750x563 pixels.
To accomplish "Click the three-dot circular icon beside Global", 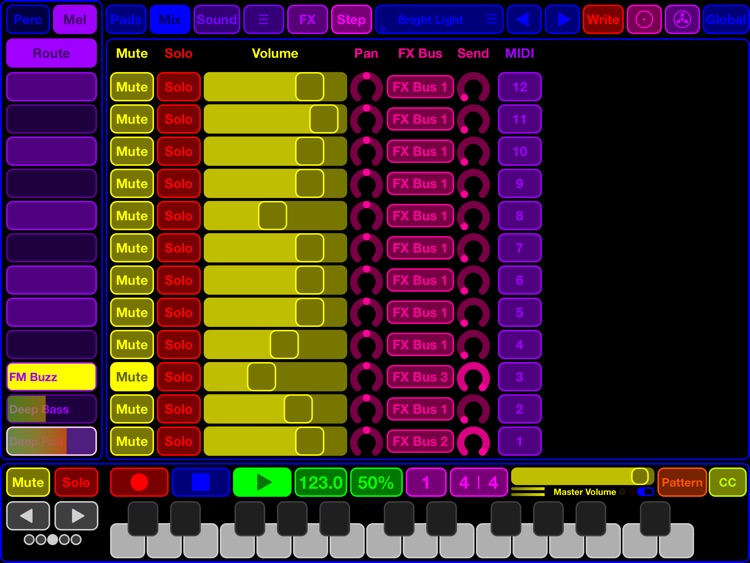I will click(x=682, y=20).
